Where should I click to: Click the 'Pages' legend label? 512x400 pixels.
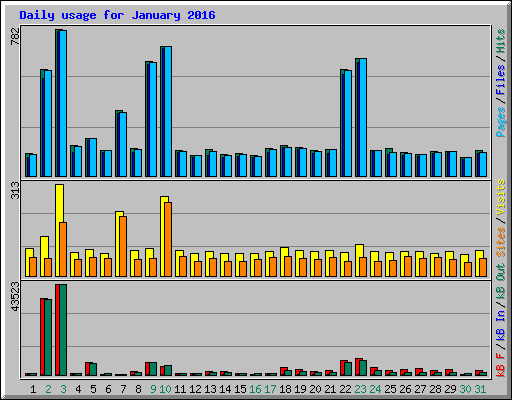click(500, 122)
